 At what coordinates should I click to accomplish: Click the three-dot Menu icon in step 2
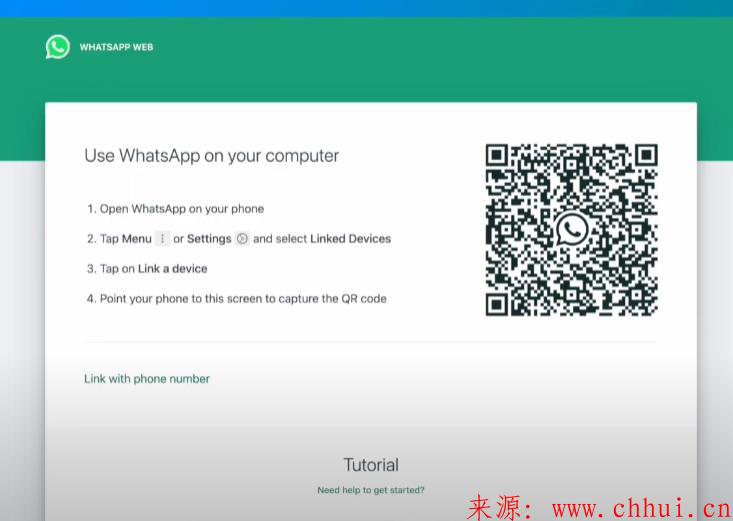pyautogui.click(x=162, y=239)
